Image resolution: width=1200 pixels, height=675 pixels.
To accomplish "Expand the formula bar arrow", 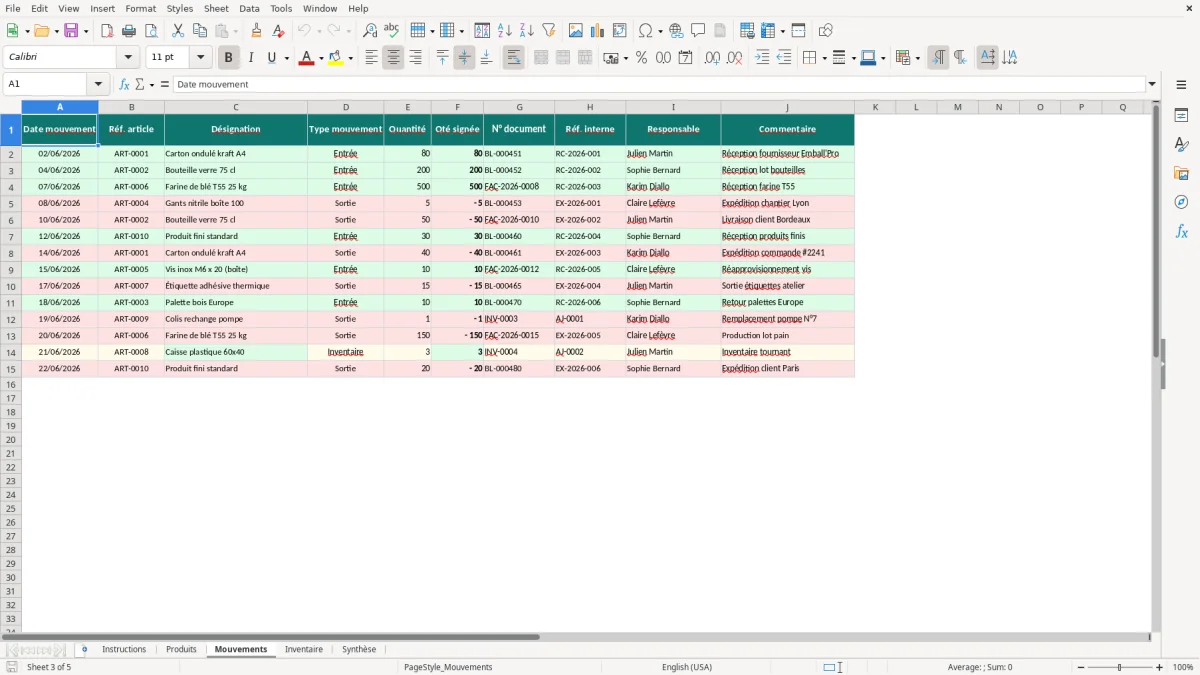I will coord(1153,84).
